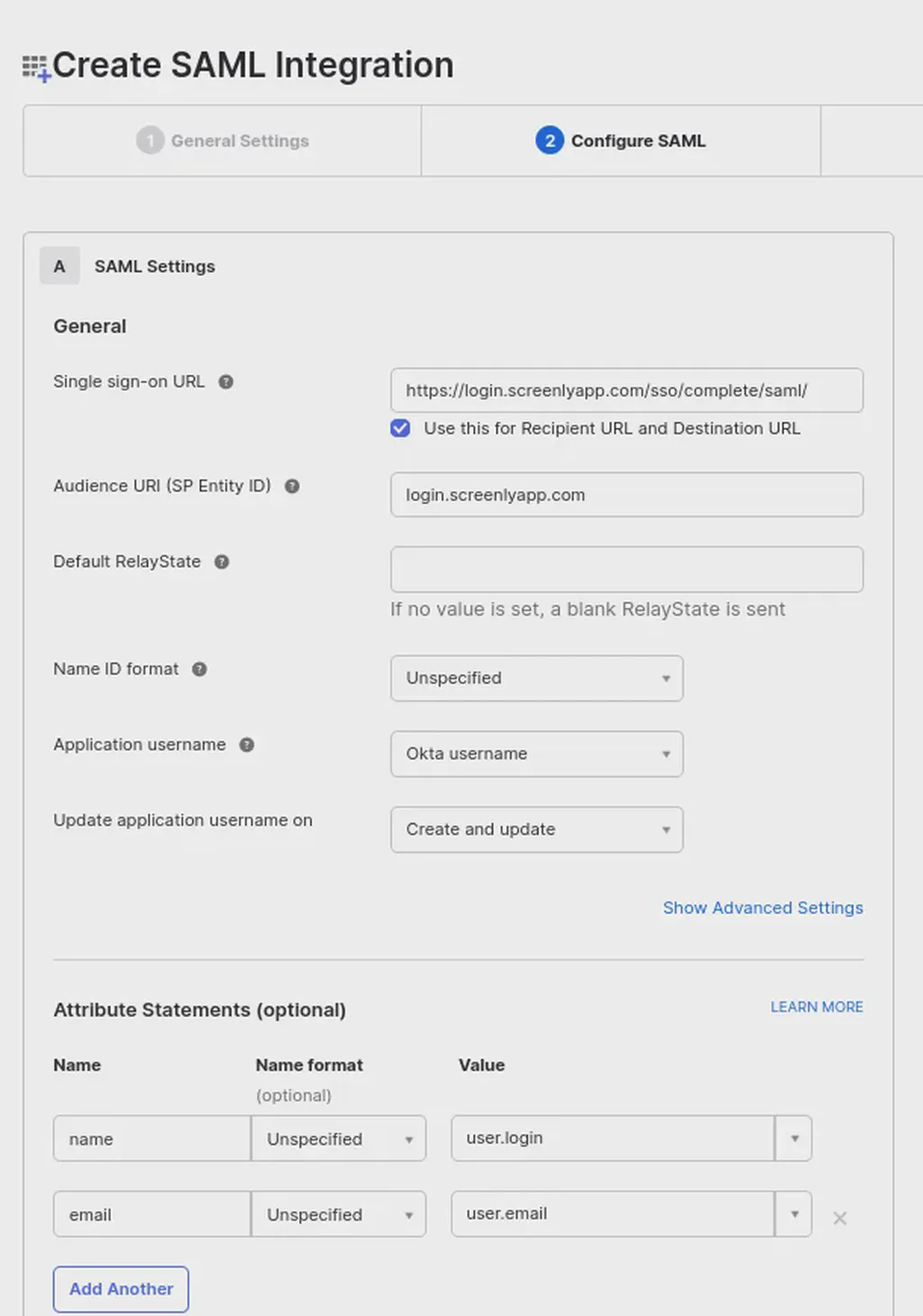
Task: Click the Create SAML Integration header icon
Action: (x=34, y=65)
